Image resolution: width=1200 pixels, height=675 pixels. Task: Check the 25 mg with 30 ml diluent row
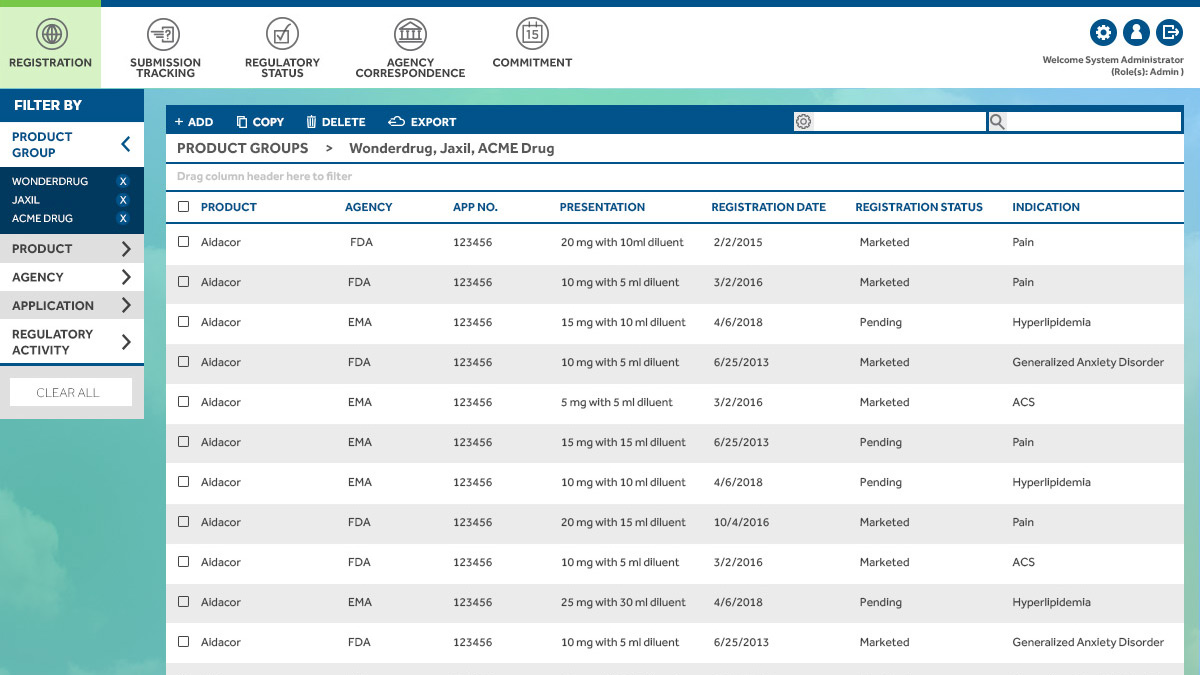point(183,602)
